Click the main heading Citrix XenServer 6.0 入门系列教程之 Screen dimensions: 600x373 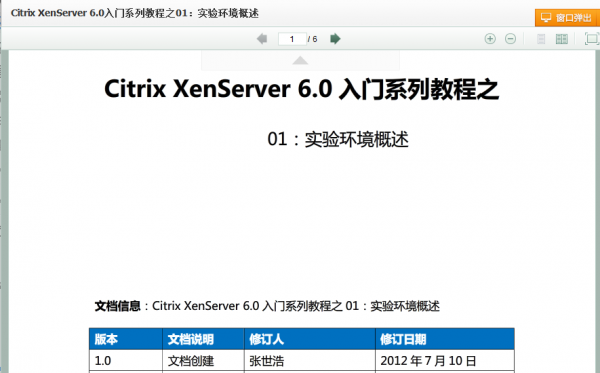[x=301, y=89]
